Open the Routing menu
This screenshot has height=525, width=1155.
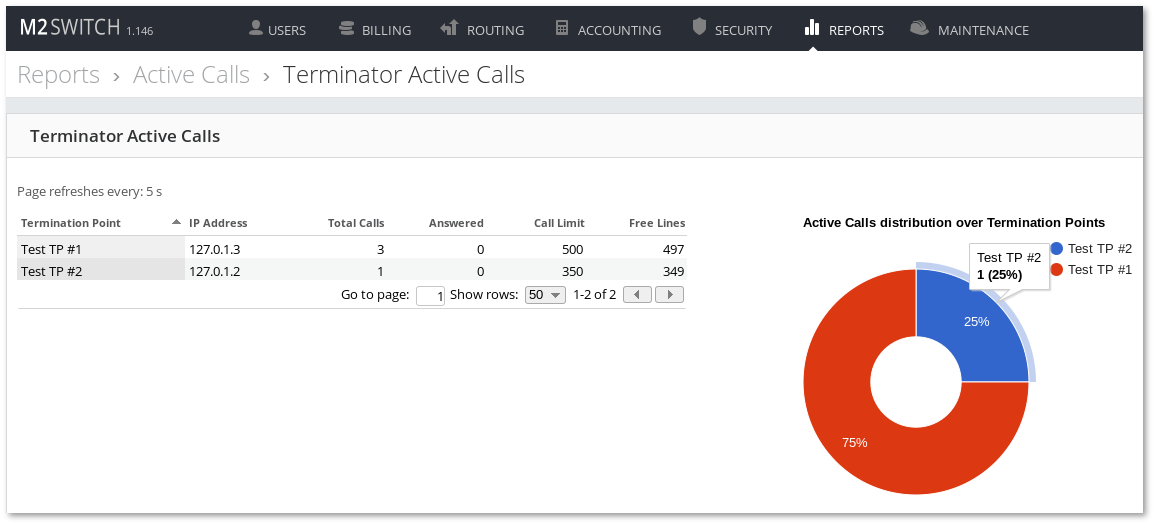(x=483, y=30)
